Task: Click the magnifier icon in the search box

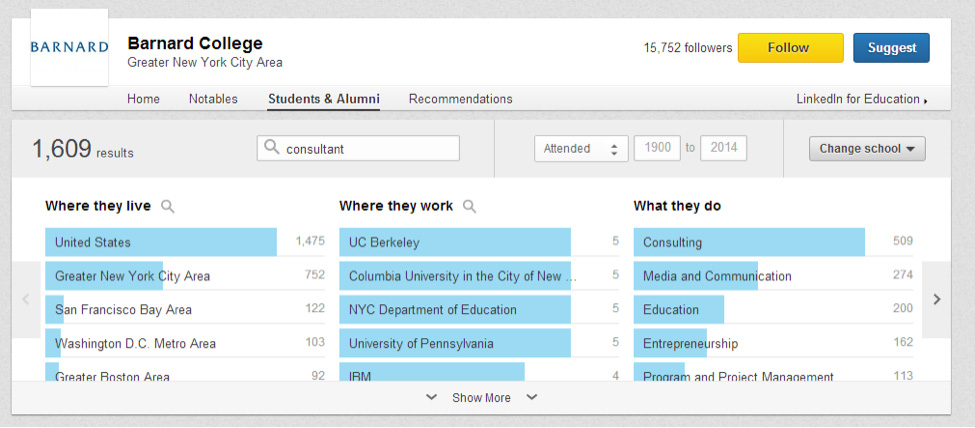Action: [x=271, y=148]
